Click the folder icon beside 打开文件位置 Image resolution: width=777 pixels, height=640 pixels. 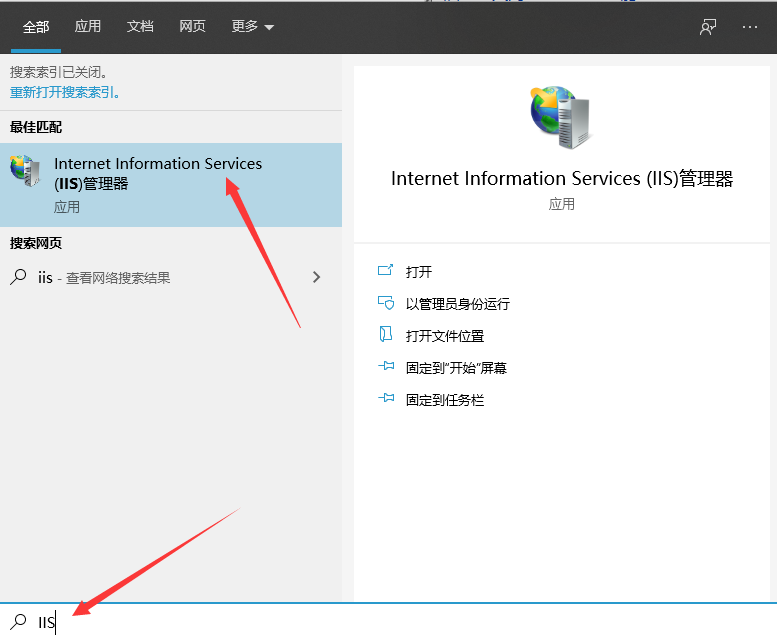(386, 334)
